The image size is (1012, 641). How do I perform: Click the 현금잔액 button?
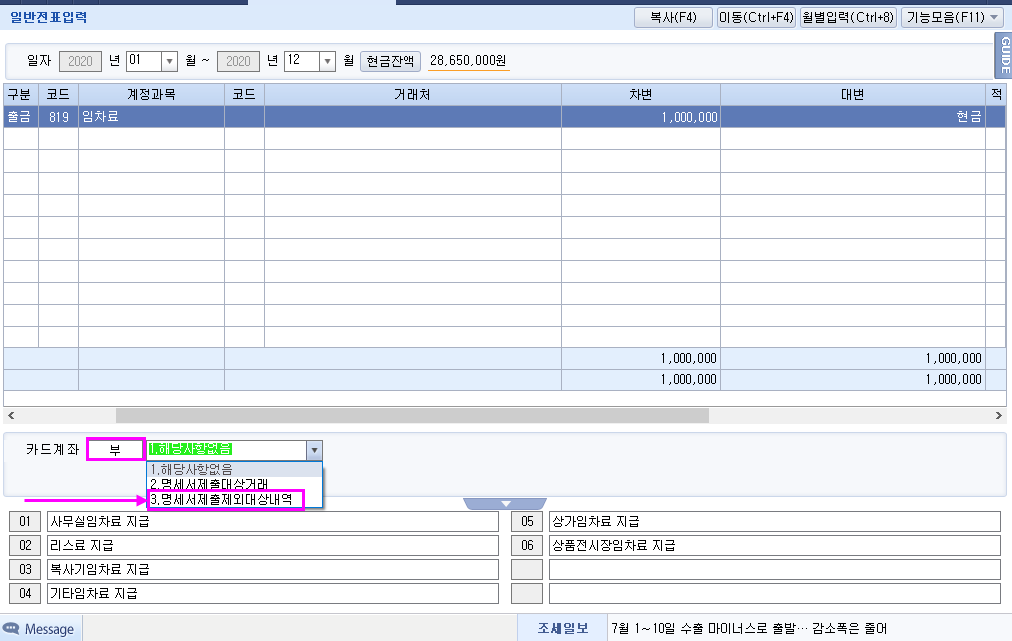(x=390, y=61)
